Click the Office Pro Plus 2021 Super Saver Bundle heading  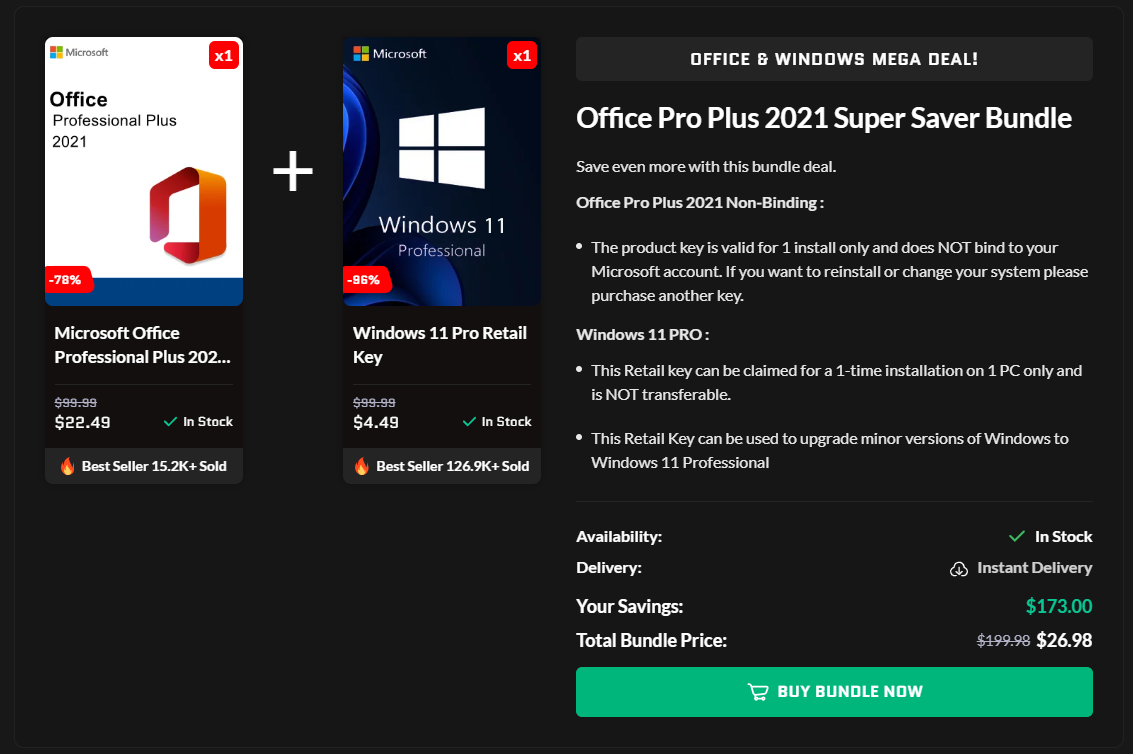click(x=824, y=118)
